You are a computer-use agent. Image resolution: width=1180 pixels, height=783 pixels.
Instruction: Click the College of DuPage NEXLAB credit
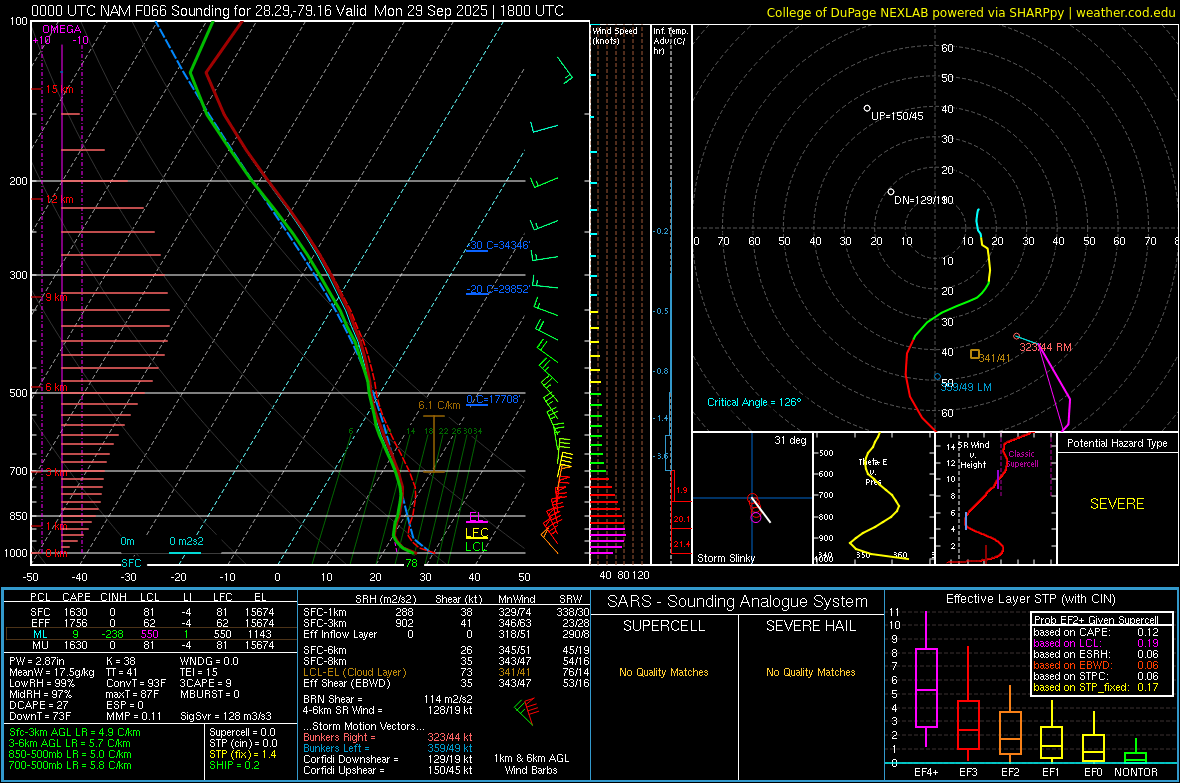pos(971,12)
